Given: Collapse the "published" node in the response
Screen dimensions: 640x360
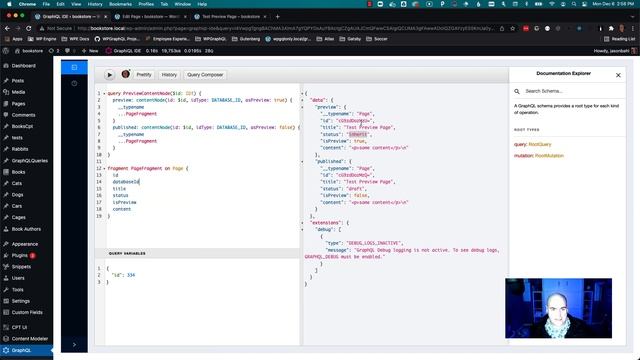Looking at the screenshot, I should (x=302, y=162).
